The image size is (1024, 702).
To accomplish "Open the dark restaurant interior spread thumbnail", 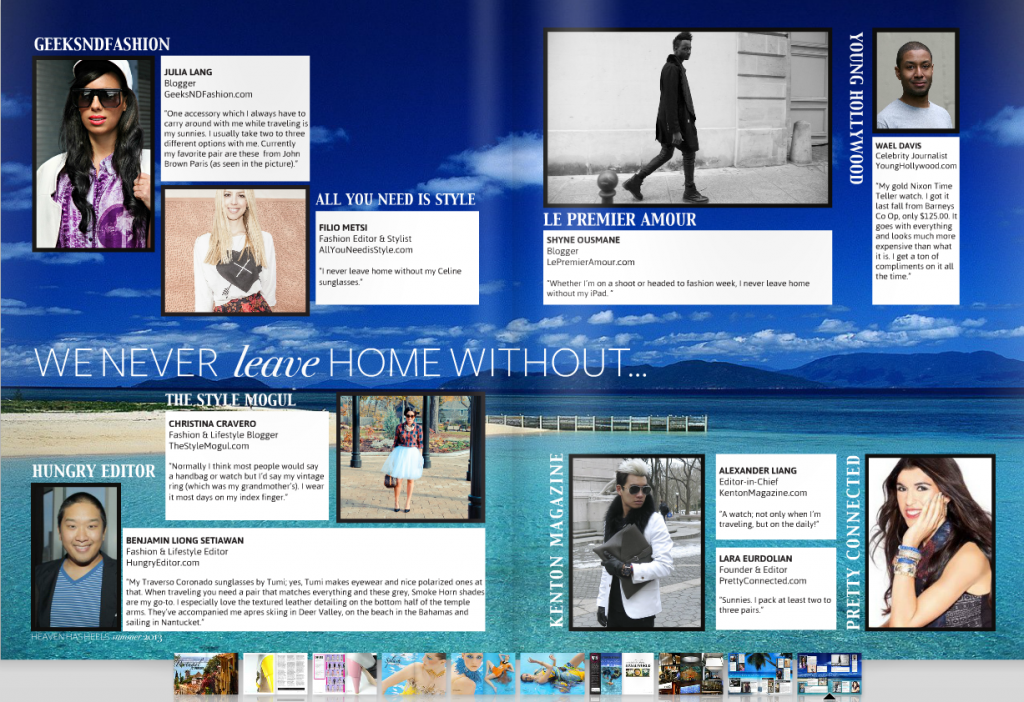I will [689, 674].
